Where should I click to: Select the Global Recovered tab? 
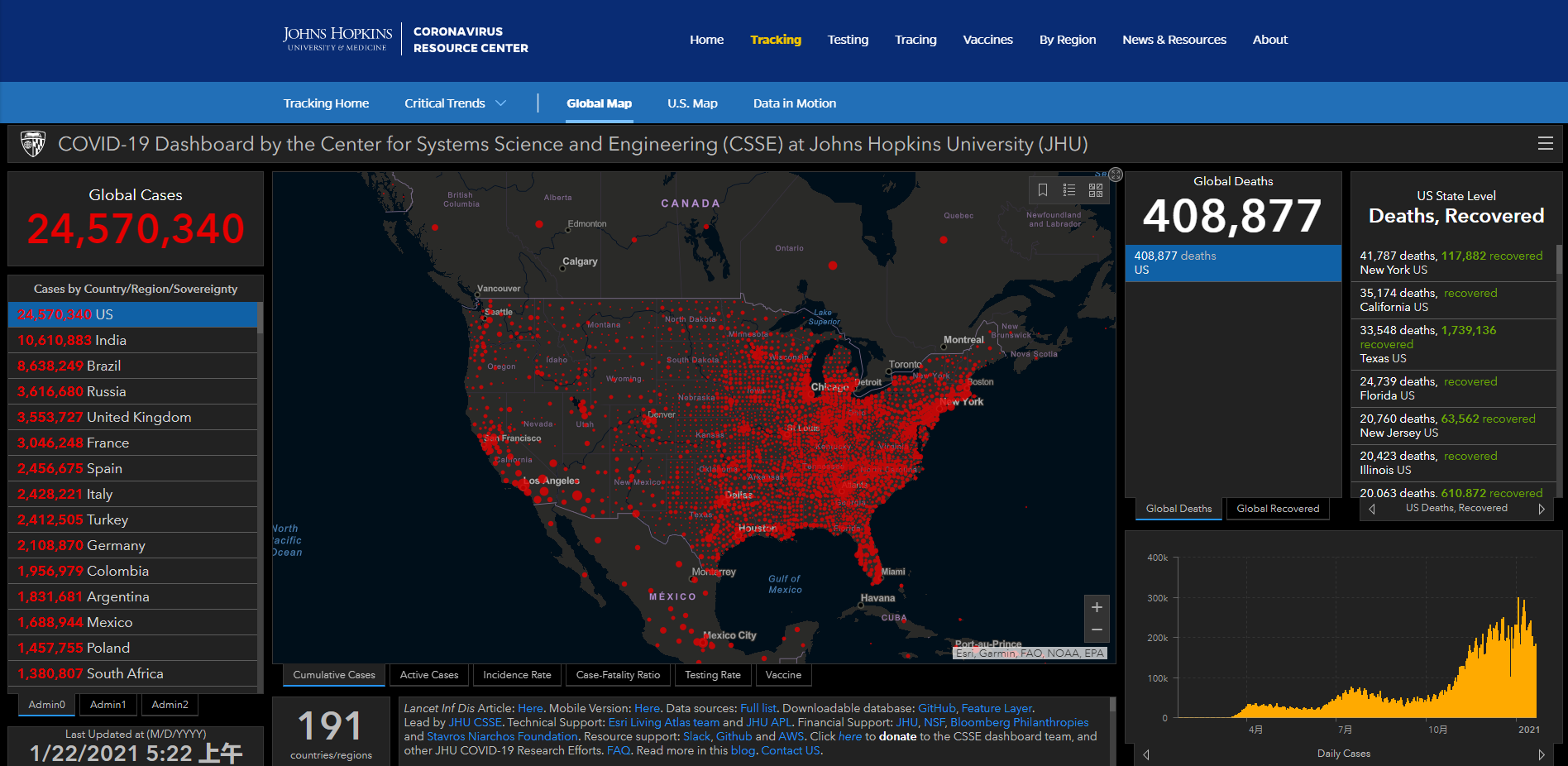click(1278, 509)
